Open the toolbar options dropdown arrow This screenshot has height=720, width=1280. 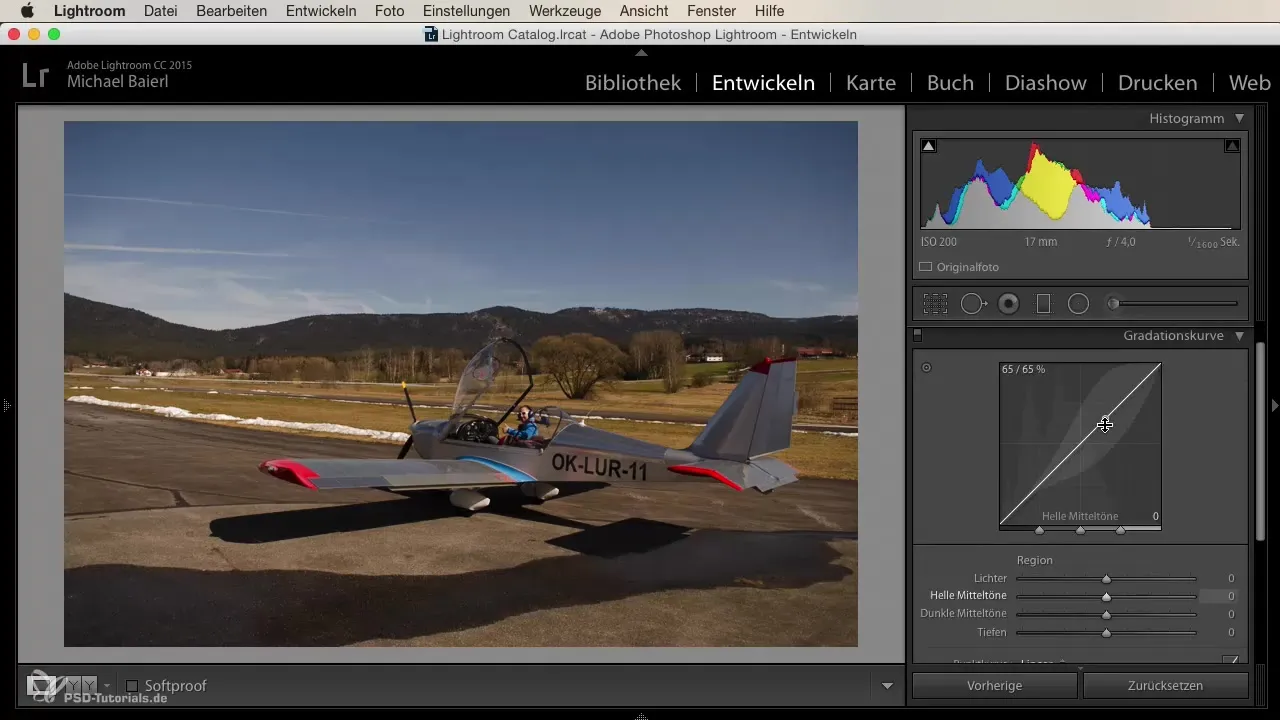tap(887, 686)
